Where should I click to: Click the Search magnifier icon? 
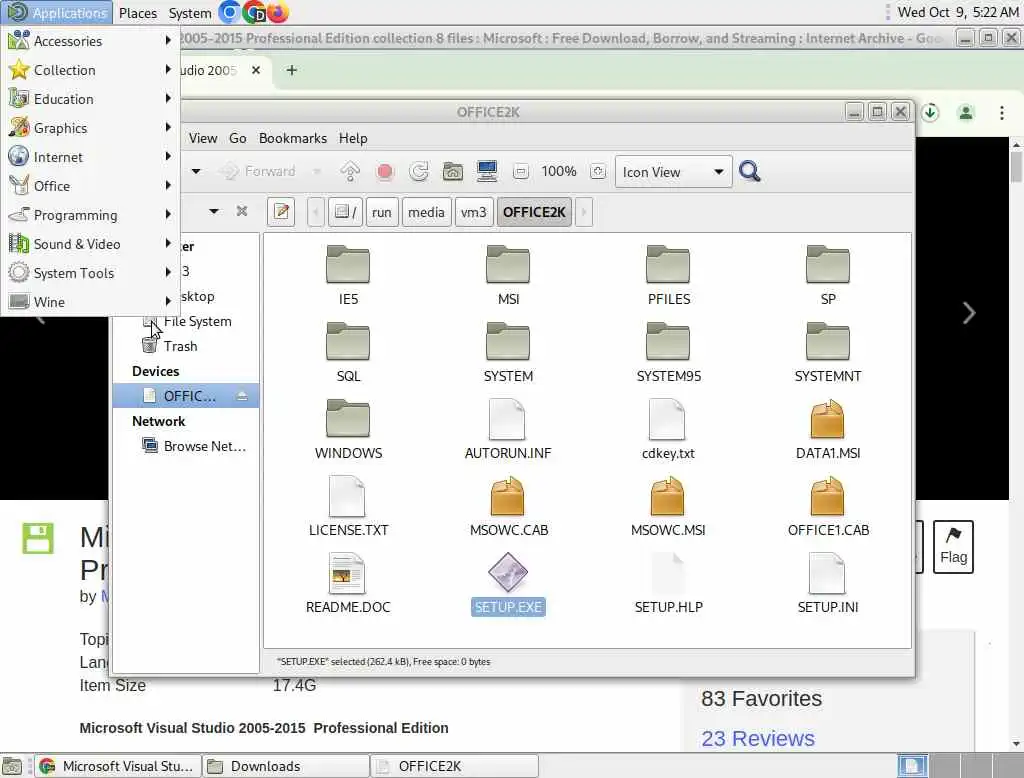[x=750, y=172]
